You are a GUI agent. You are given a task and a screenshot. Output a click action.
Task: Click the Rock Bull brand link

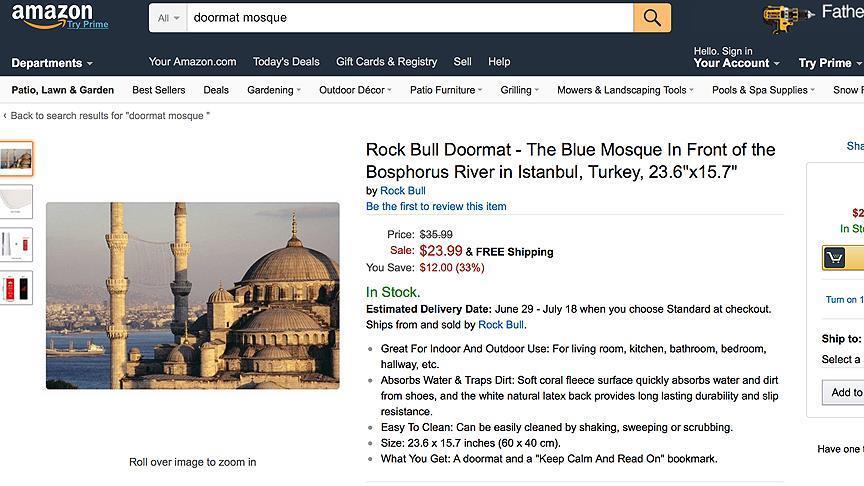point(402,190)
